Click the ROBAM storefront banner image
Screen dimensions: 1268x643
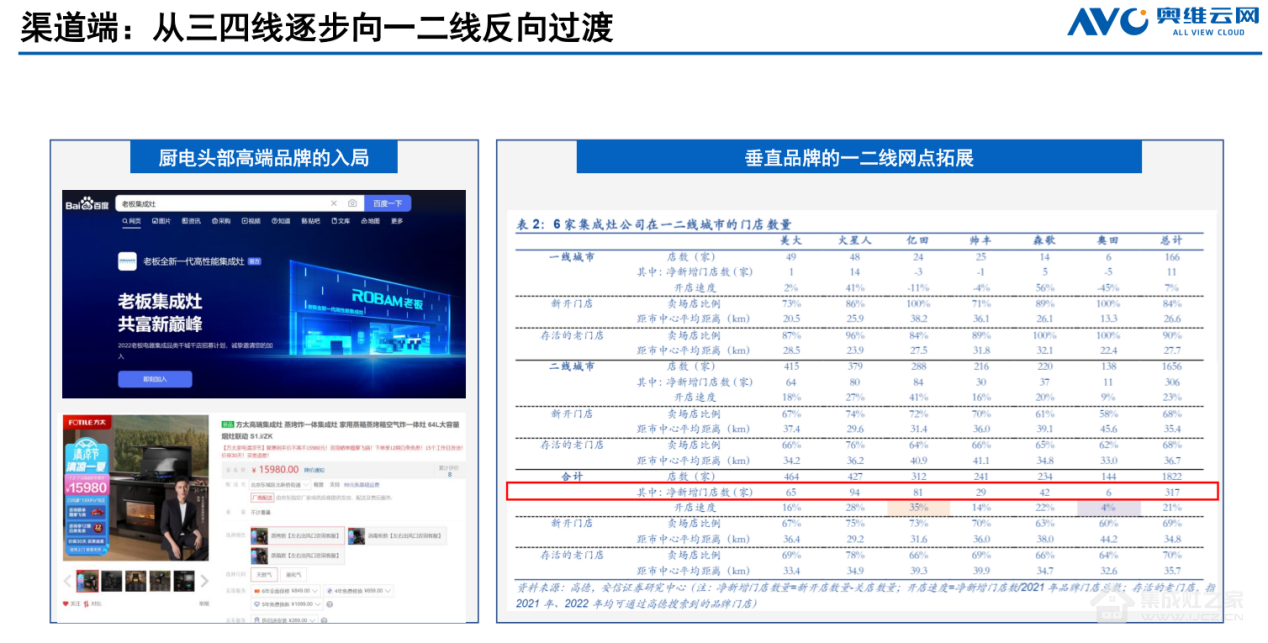click(x=370, y=308)
